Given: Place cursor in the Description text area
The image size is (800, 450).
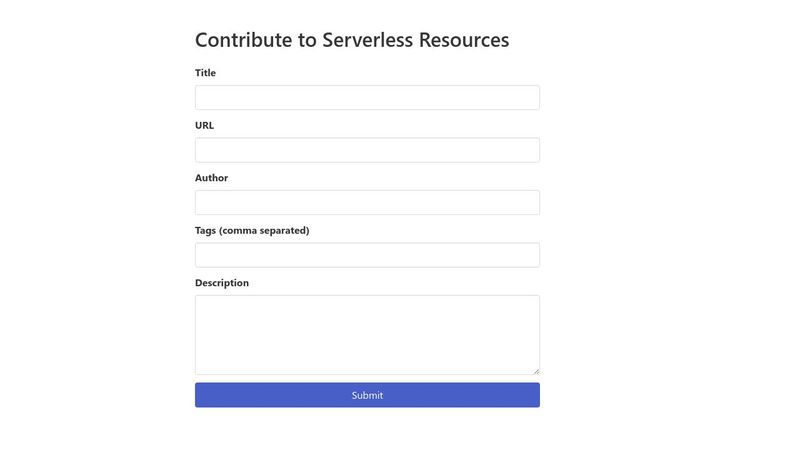Looking at the screenshot, I should (367, 335).
